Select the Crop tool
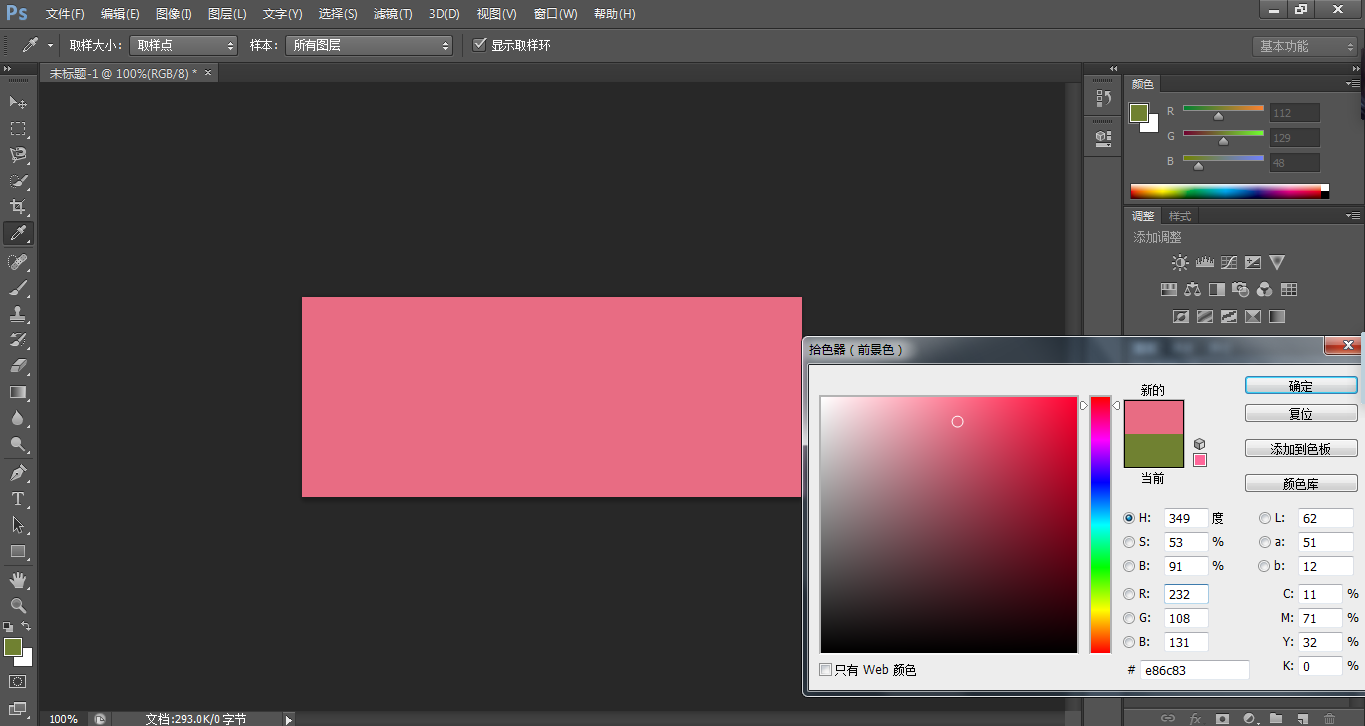Image resolution: width=1365 pixels, height=726 pixels. click(x=18, y=207)
